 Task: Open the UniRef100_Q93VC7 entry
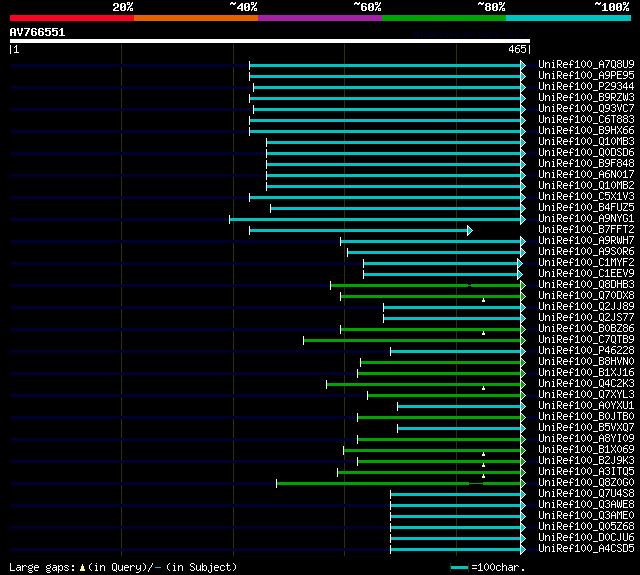pos(586,109)
